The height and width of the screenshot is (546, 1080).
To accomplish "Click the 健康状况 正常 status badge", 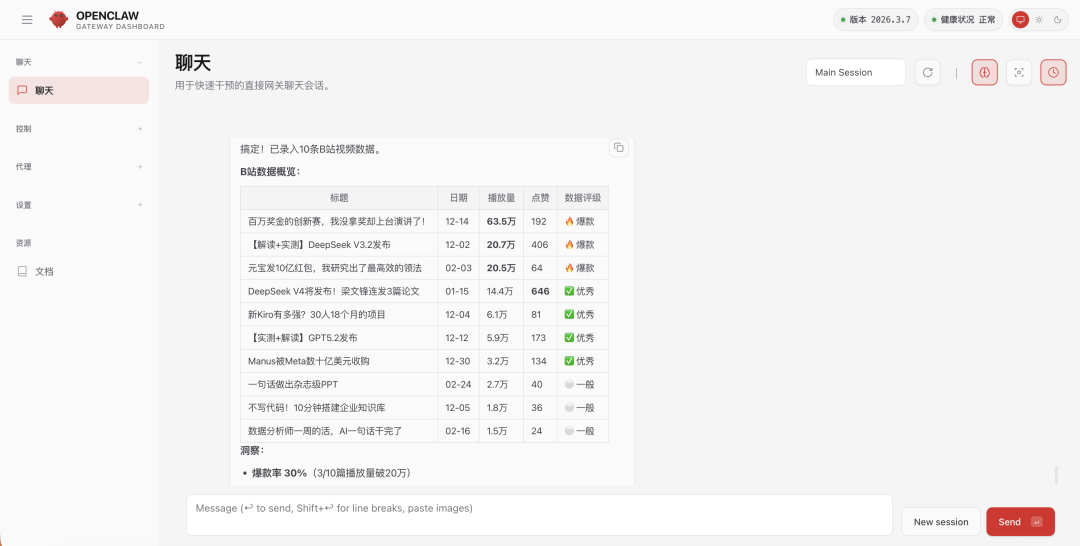I will click(963, 19).
